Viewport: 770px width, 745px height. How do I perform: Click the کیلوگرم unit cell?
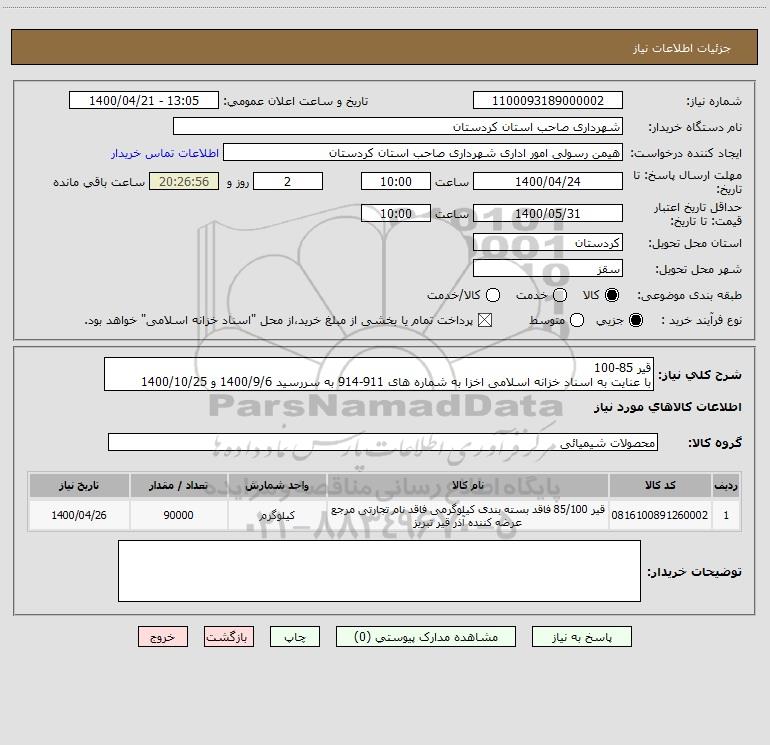coord(277,515)
